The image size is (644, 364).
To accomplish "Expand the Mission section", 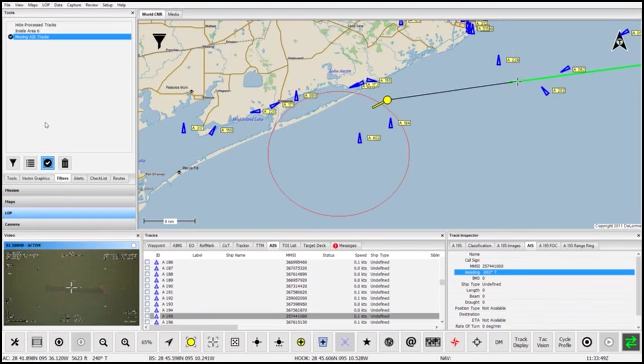I will 69,190.
